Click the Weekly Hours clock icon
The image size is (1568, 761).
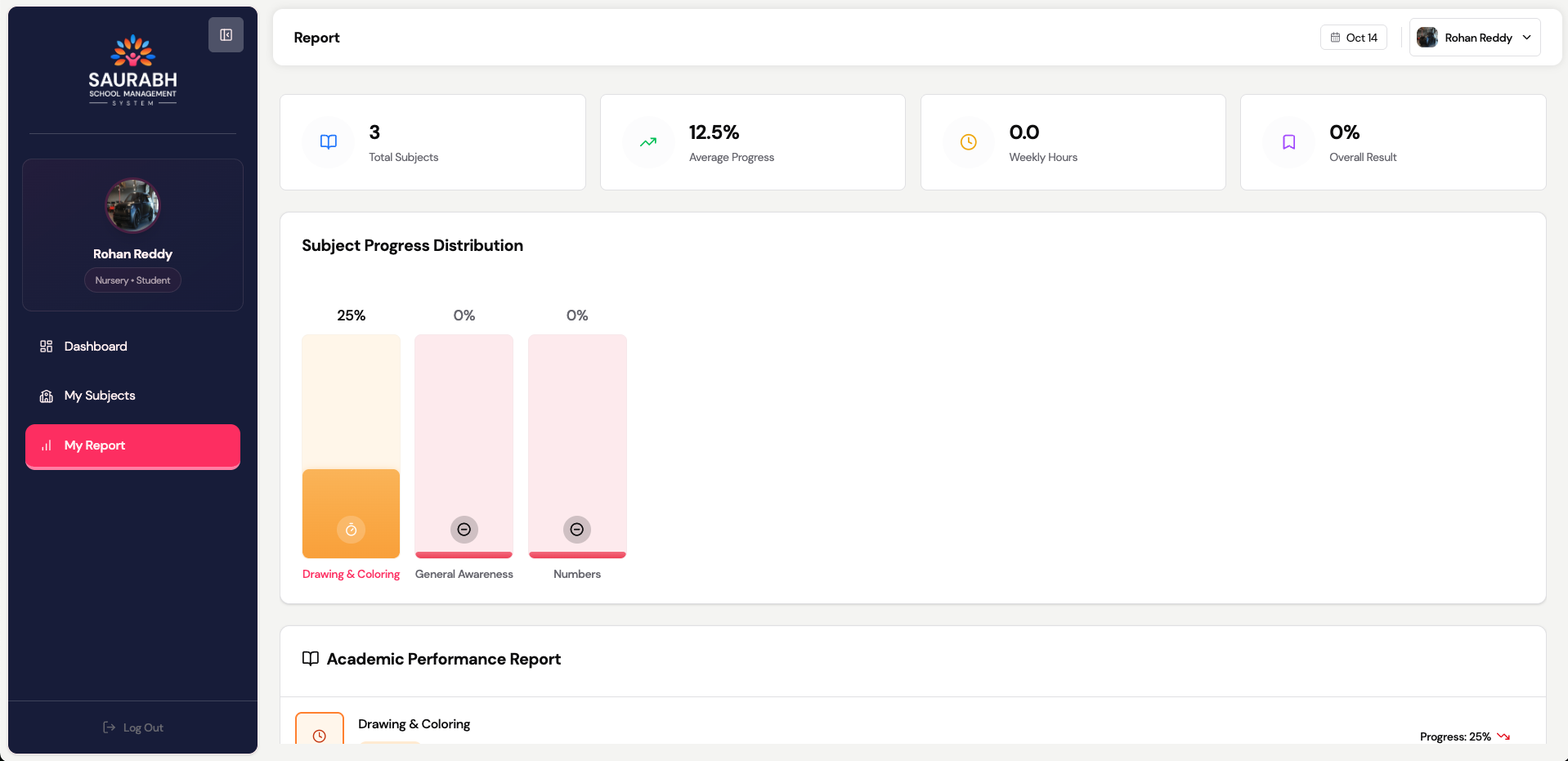pos(968,142)
